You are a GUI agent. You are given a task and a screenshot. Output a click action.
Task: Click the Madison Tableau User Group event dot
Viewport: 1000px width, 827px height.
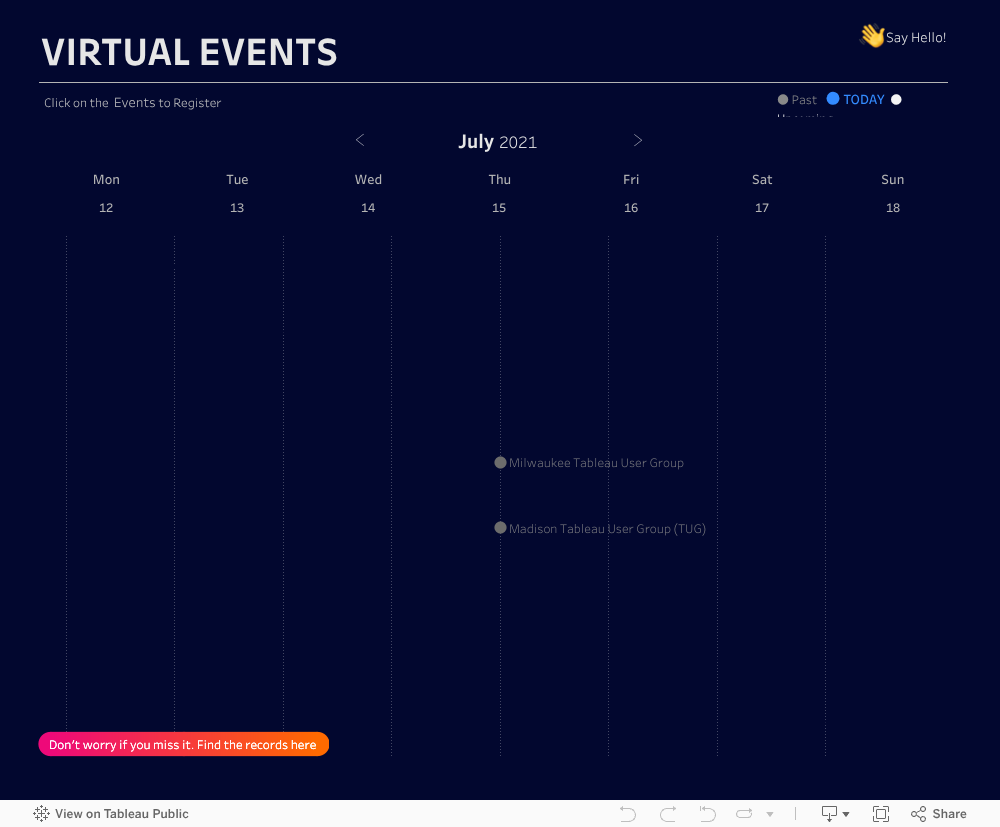(501, 528)
